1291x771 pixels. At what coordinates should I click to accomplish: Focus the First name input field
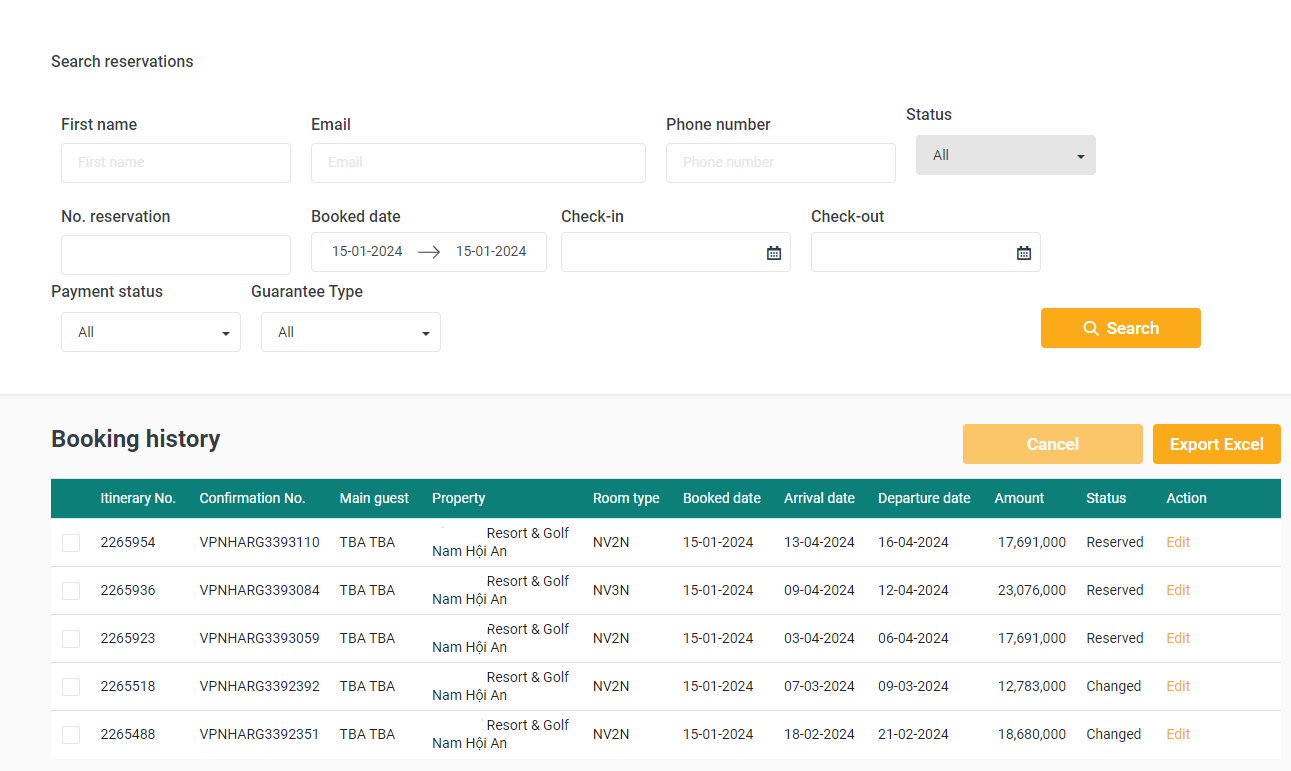[x=176, y=163]
